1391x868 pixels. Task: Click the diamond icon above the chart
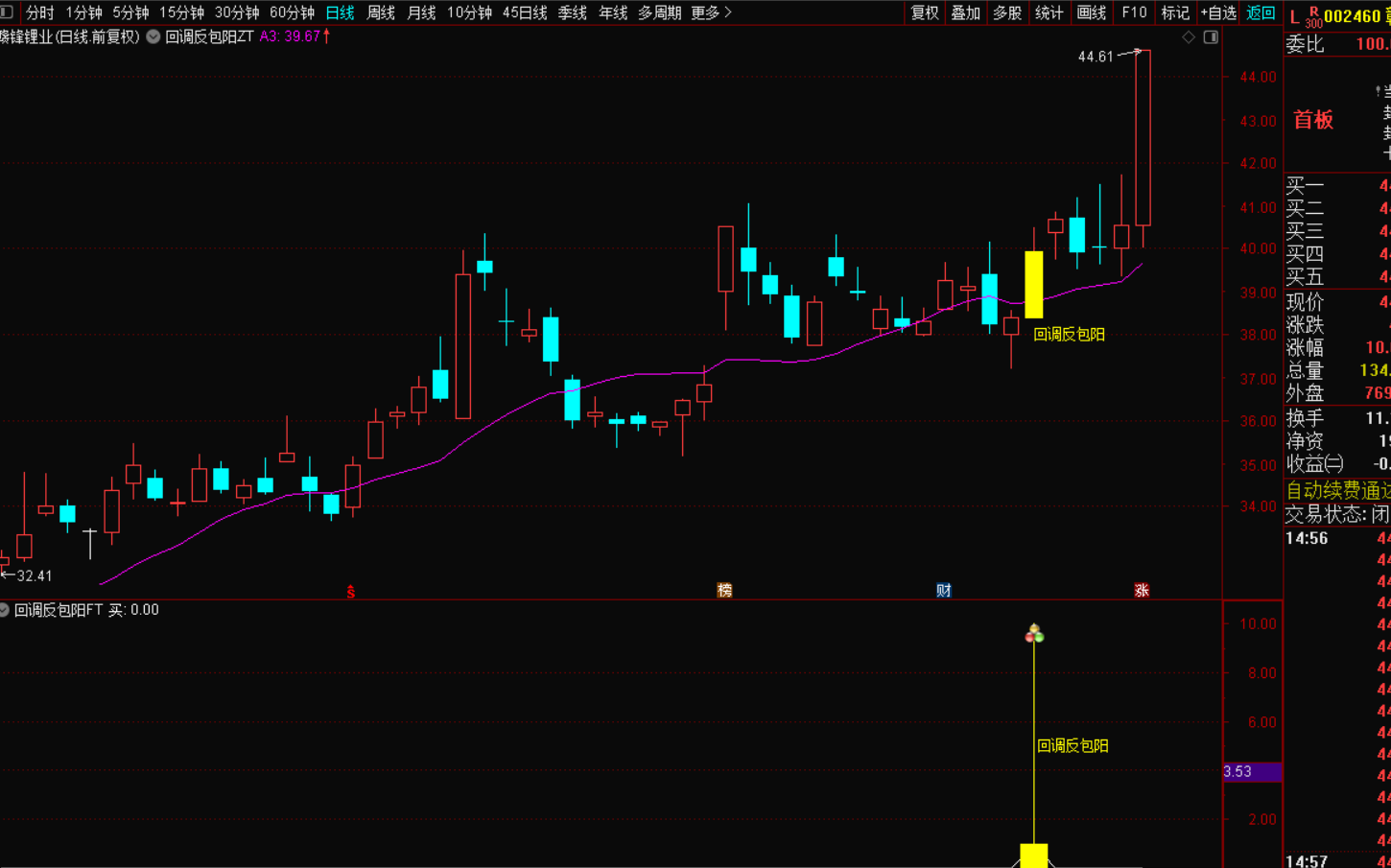(x=1189, y=37)
